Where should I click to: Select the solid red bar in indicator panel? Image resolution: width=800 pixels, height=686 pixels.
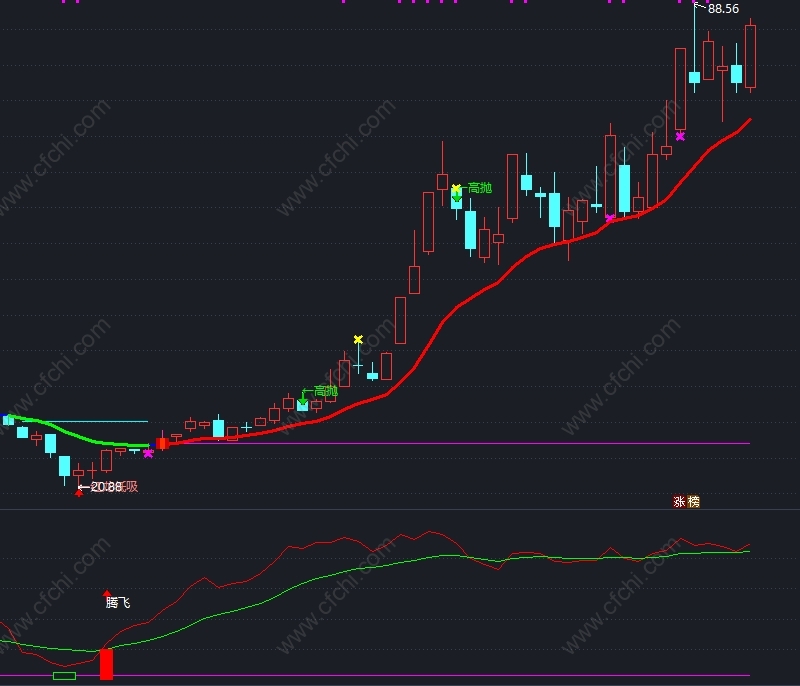click(x=106, y=664)
